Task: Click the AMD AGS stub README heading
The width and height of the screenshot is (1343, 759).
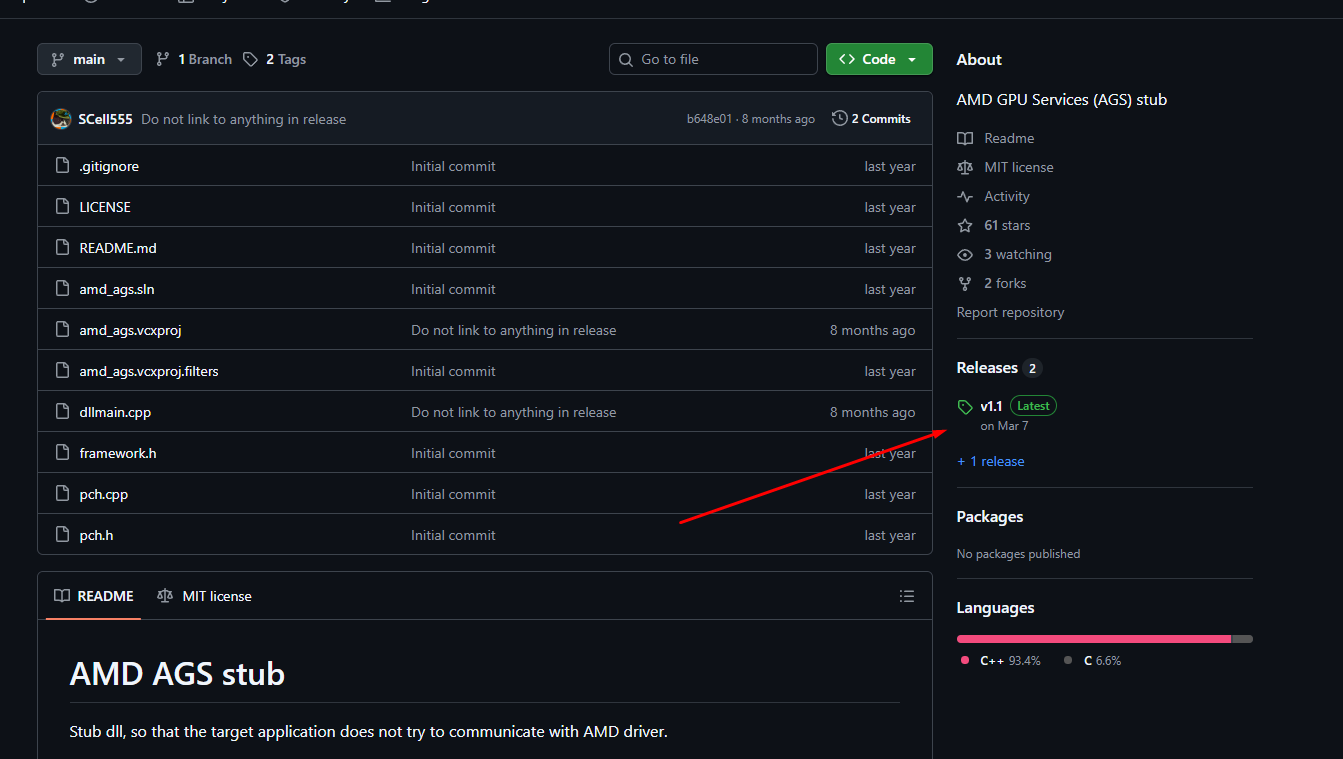Action: tap(177, 674)
